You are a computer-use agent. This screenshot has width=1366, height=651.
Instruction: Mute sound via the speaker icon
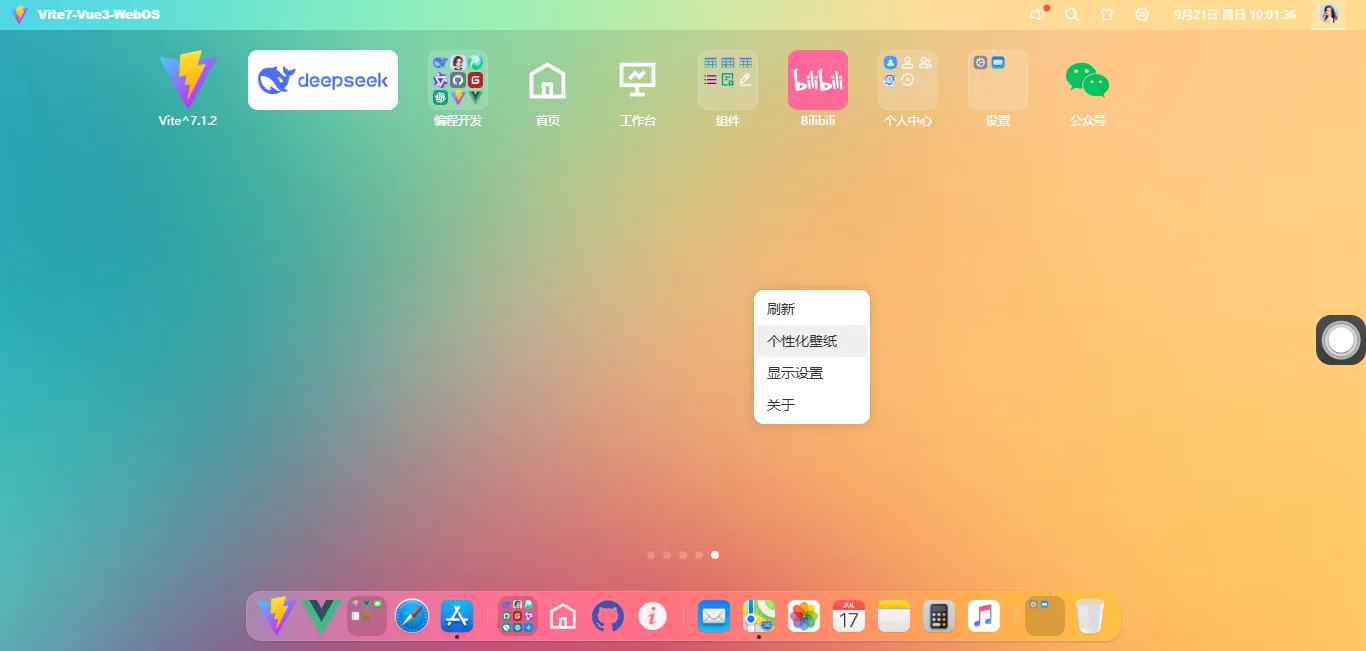click(x=1036, y=14)
